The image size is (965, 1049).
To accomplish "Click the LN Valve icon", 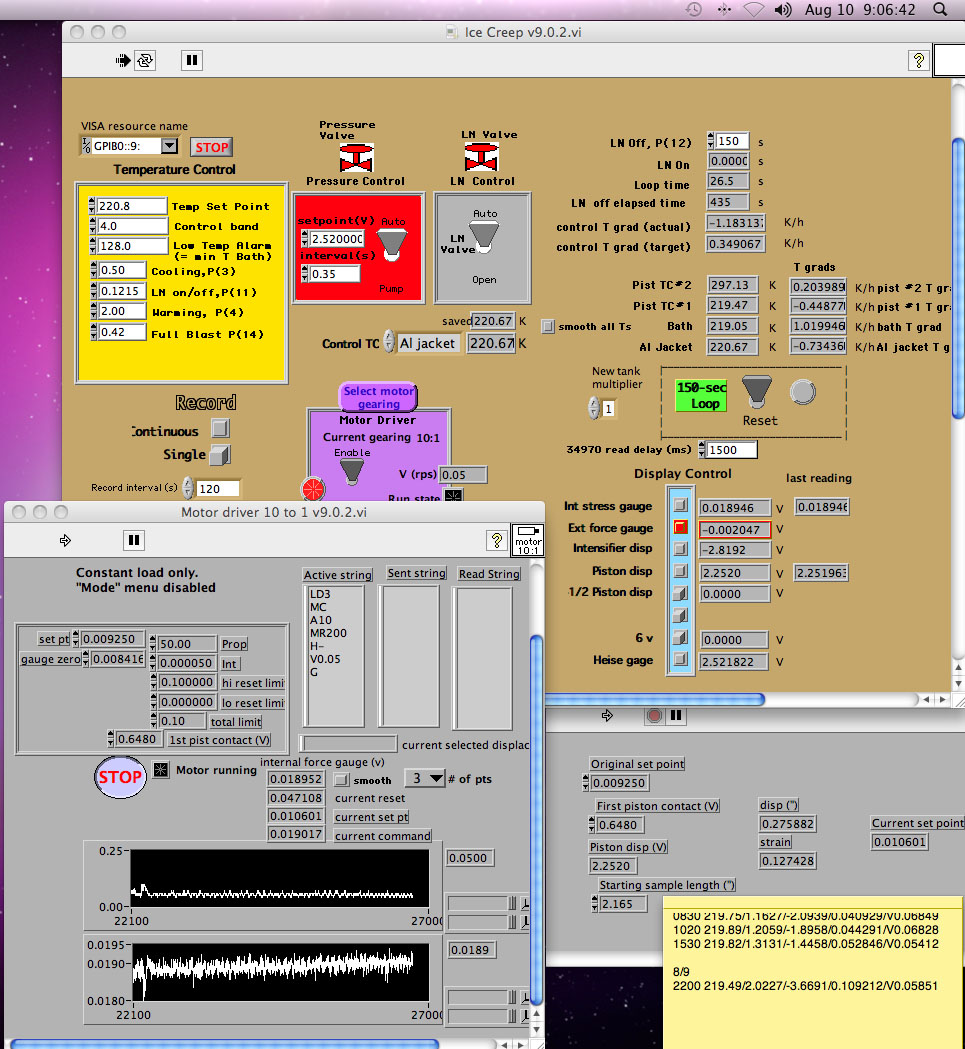I will (482, 157).
